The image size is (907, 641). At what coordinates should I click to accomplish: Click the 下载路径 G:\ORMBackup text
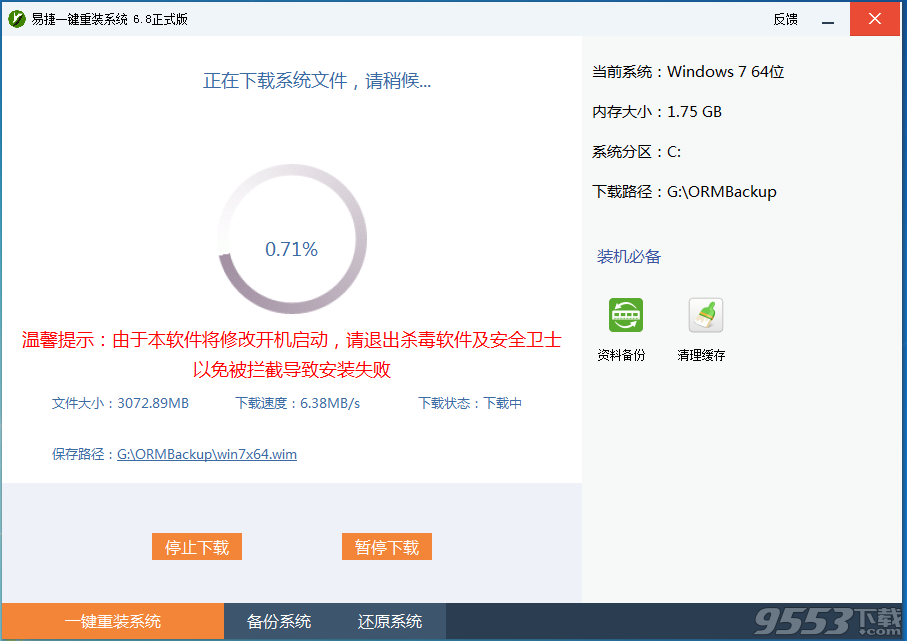pyautogui.click(x=684, y=191)
